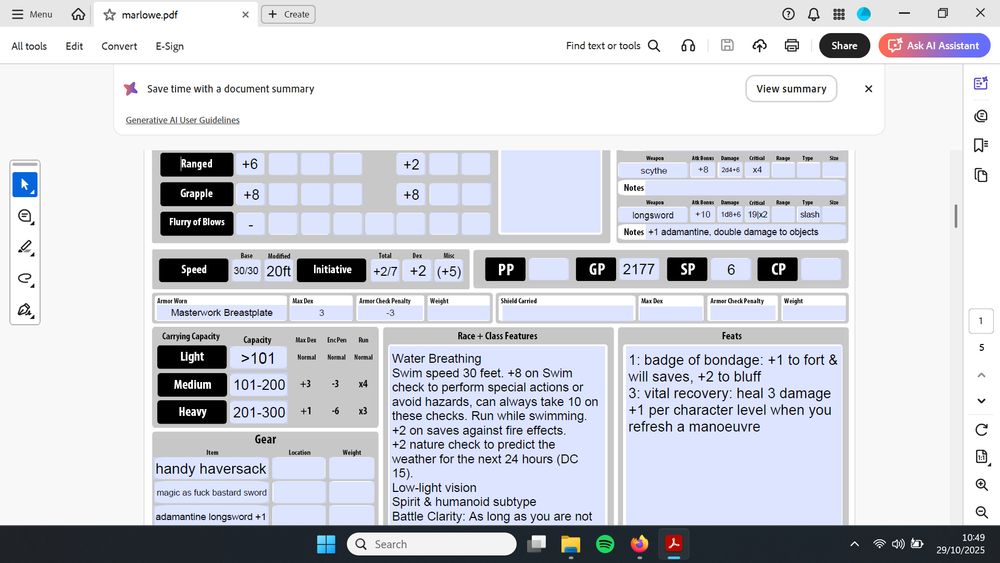Click the Create new tab button
This screenshot has height=563, width=1000.
pos(288,14)
